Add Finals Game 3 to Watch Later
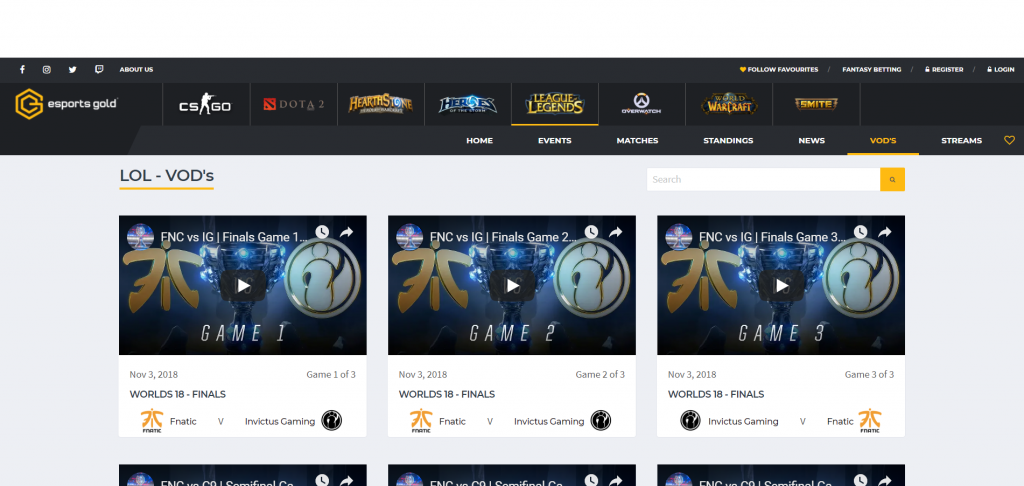This screenshot has width=1024, height=486. point(859,232)
